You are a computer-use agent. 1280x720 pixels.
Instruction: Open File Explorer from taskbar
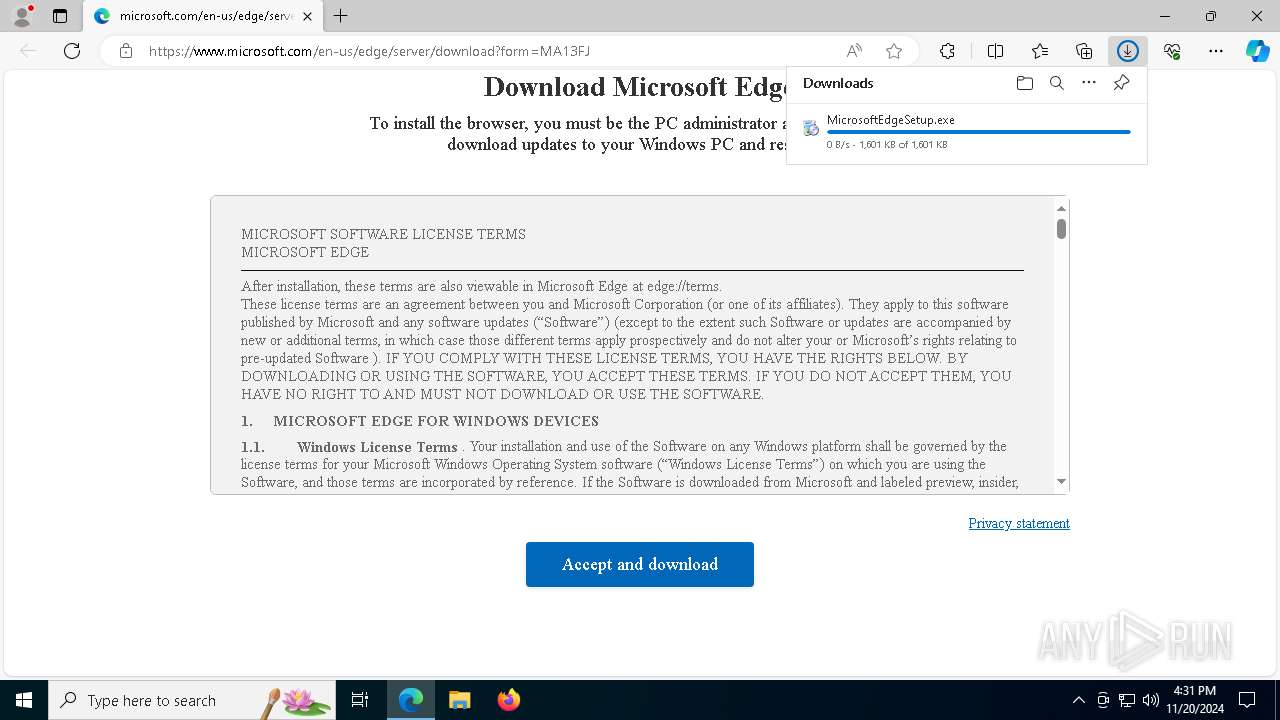460,700
